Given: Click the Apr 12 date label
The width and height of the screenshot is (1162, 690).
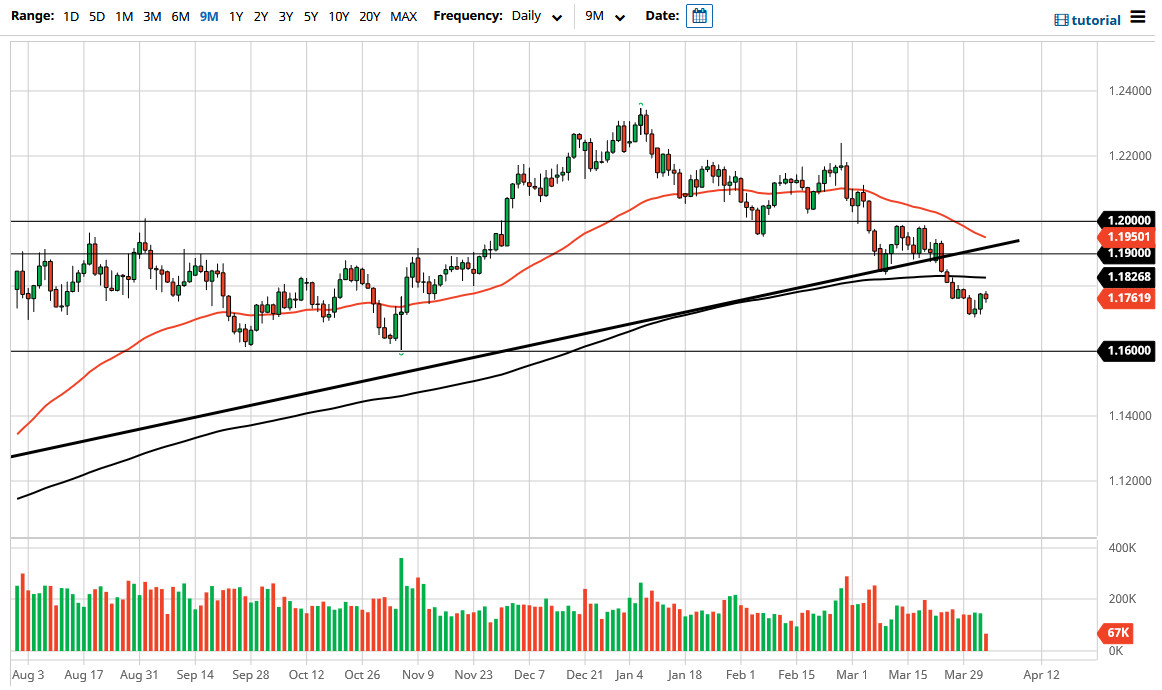Looking at the screenshot, I should 1041,674.
